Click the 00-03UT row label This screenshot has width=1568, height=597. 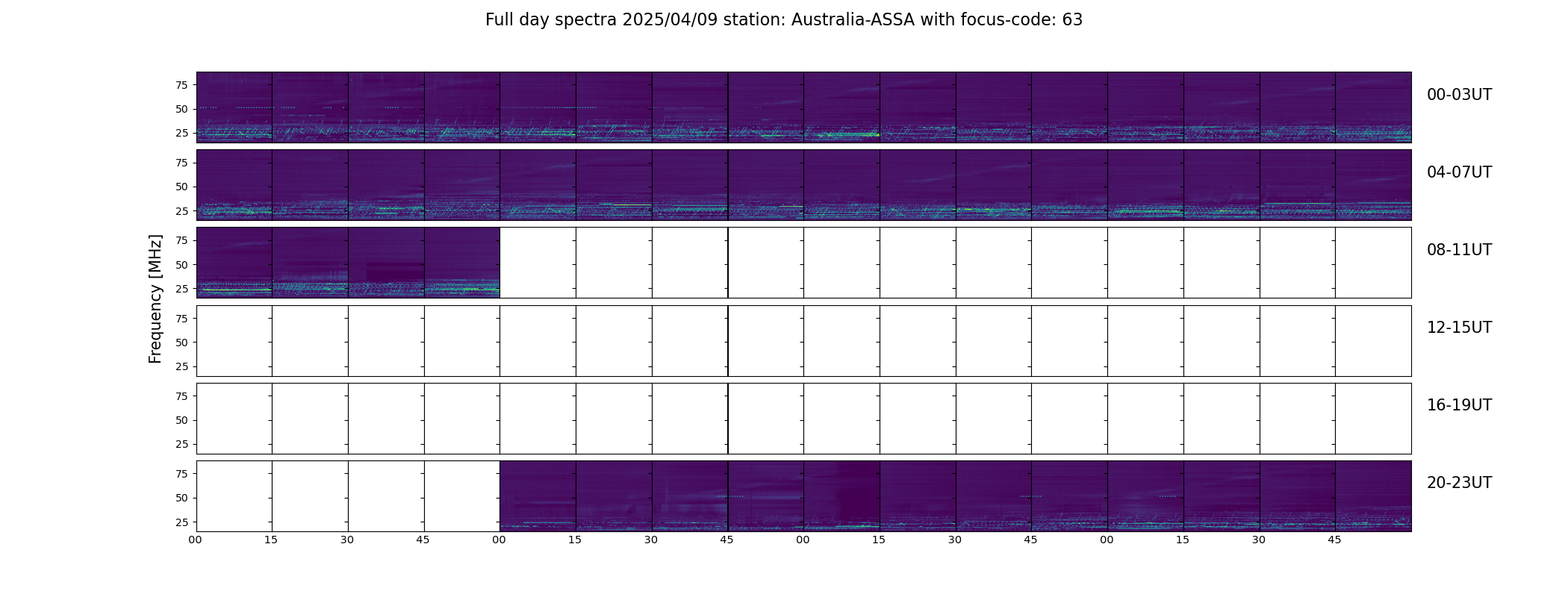(1459, 95)
